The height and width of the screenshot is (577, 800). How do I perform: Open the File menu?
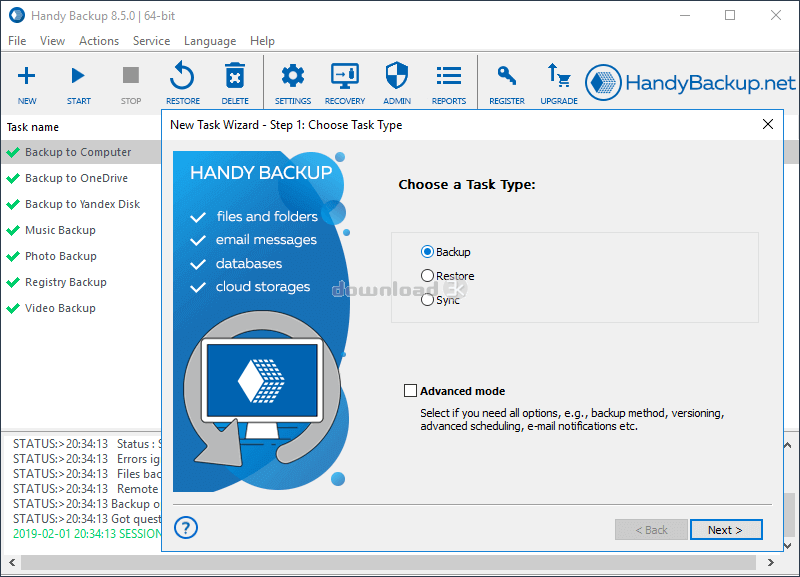click(17, 41)
